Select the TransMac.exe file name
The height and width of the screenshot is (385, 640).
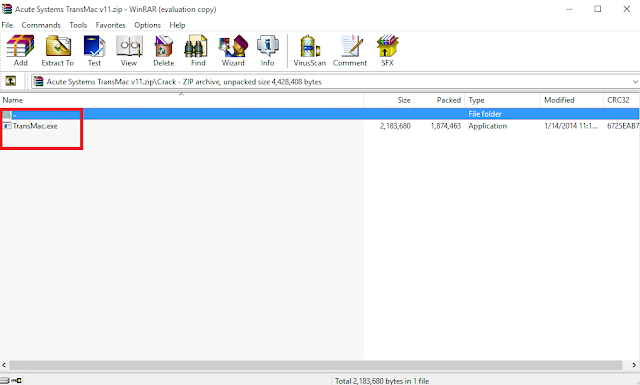pos(35,126)
